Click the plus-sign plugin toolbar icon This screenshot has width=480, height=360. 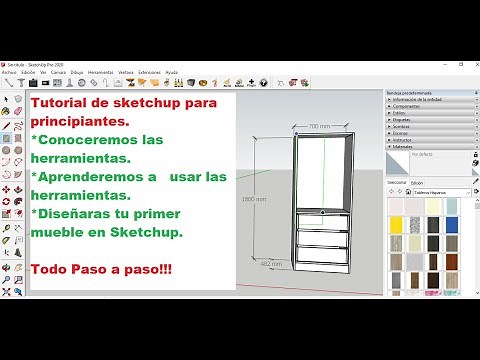tap(251, 82)
